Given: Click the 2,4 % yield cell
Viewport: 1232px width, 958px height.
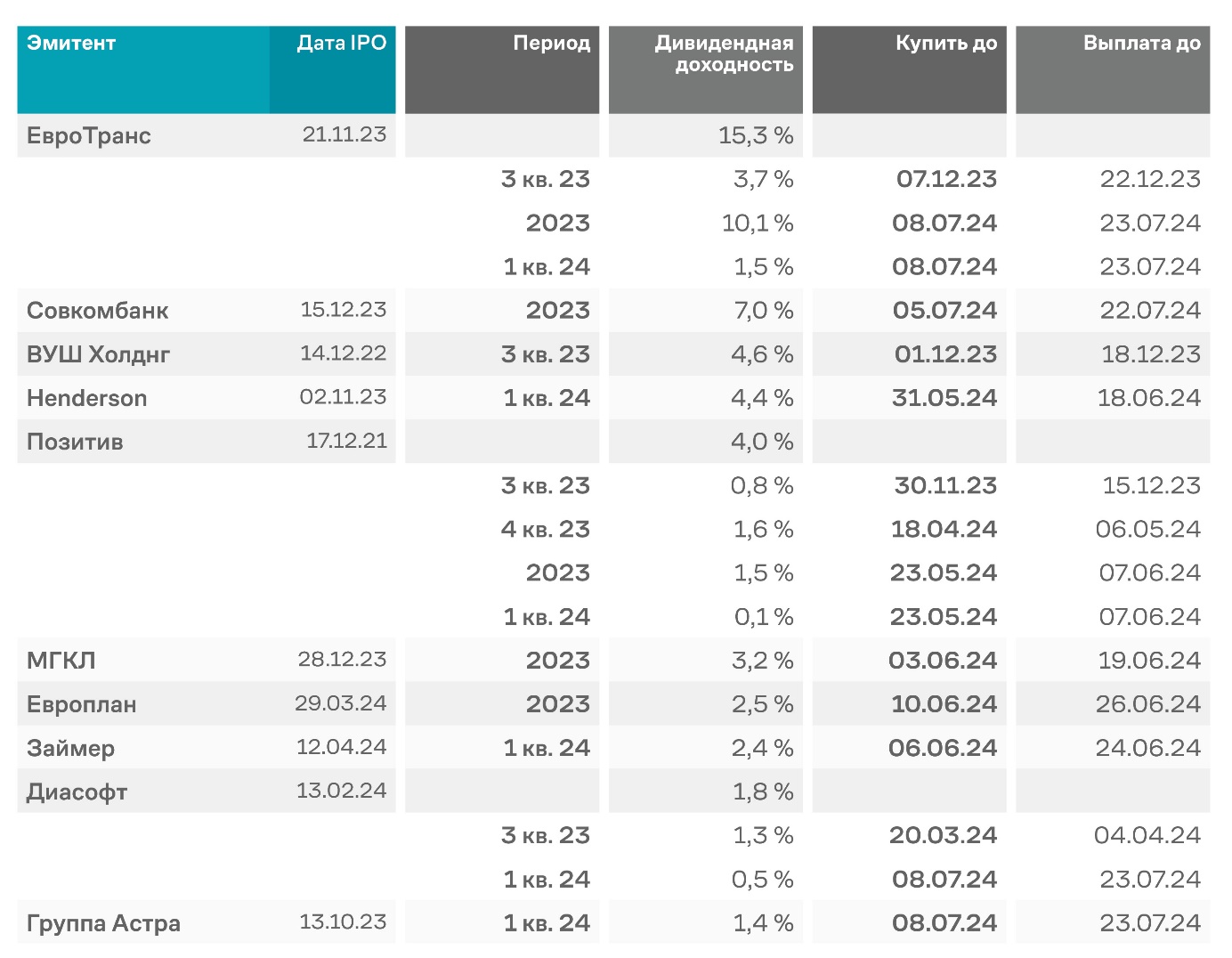Looking at the screenshot, I should (762, 747).
